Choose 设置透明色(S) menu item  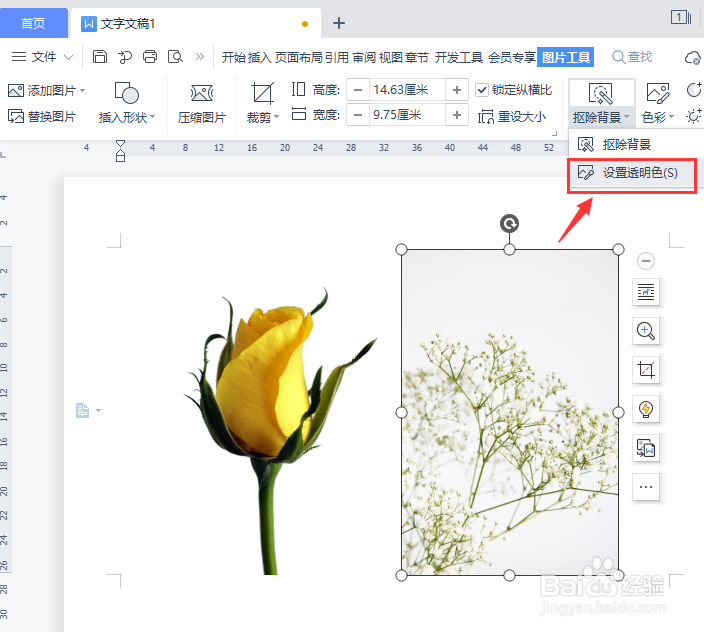pyautogui.click(x=632, y=173)
